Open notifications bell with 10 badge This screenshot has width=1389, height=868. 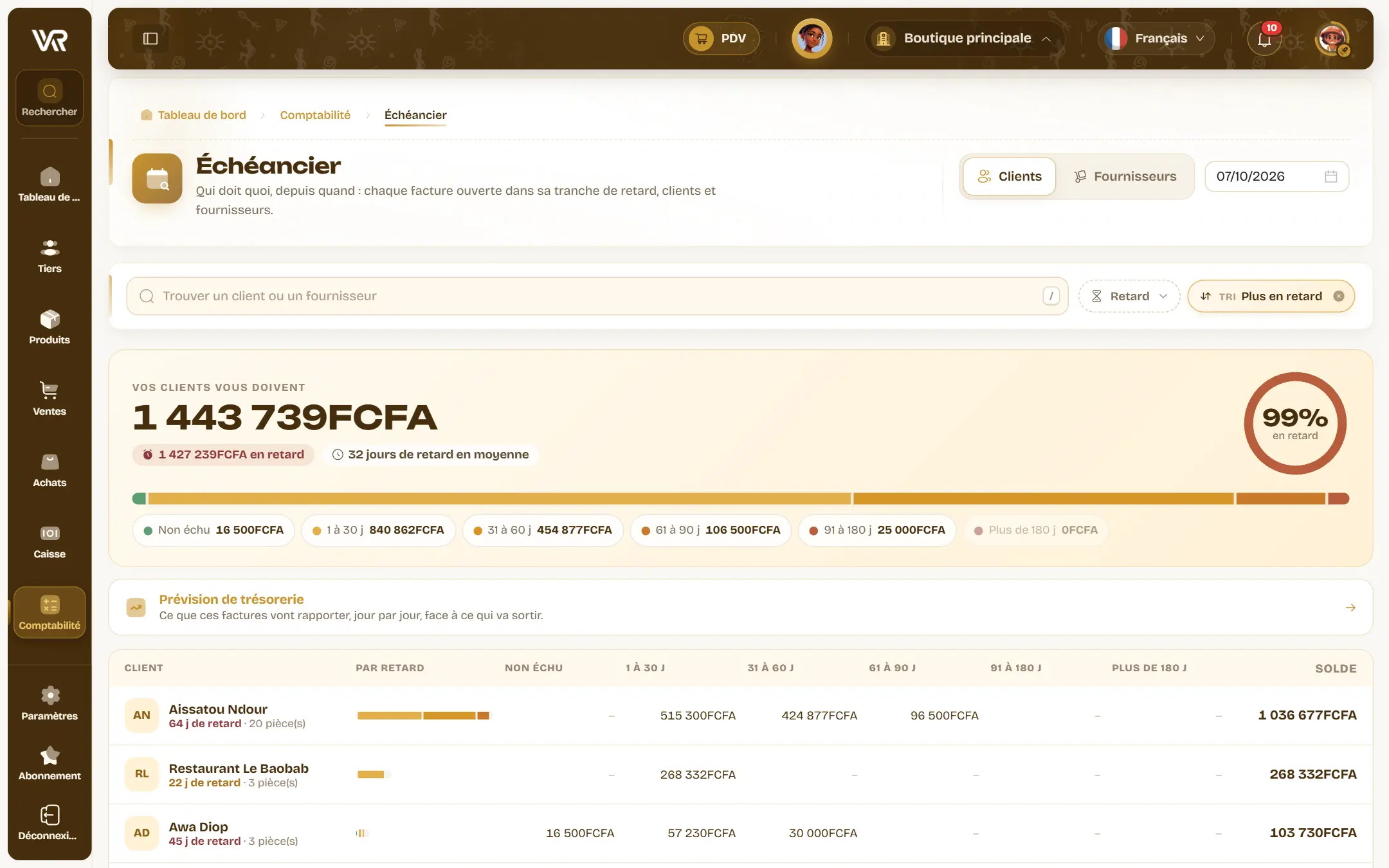(x=1264, y=39)
